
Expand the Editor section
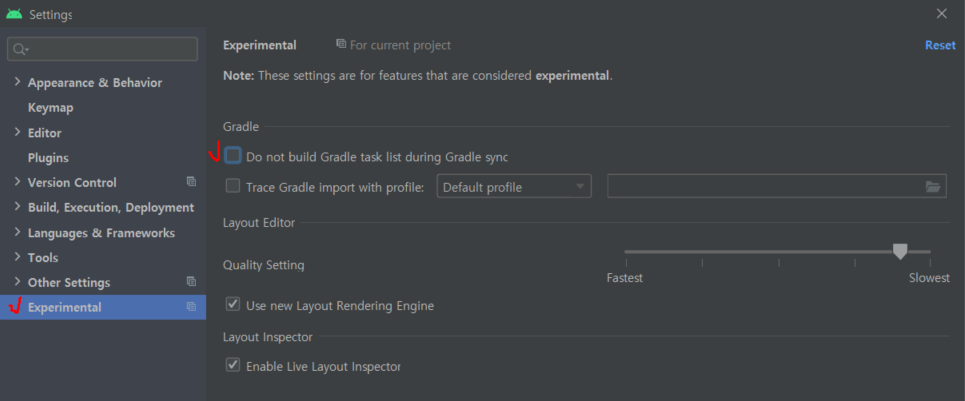click(x=17, y=132)
